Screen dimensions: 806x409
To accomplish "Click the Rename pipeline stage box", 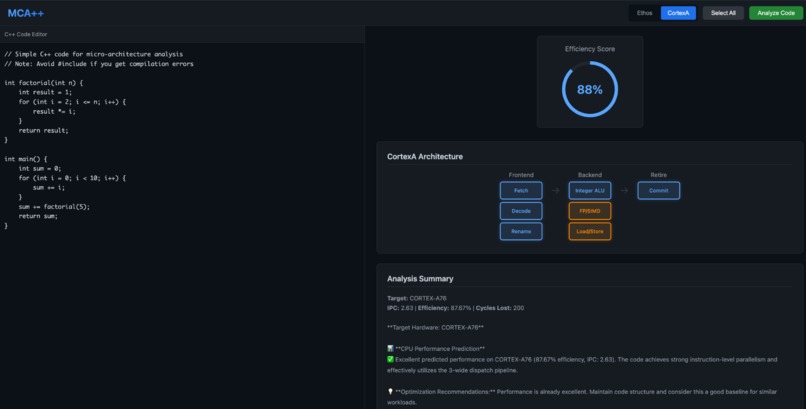I will click(521, 232).
